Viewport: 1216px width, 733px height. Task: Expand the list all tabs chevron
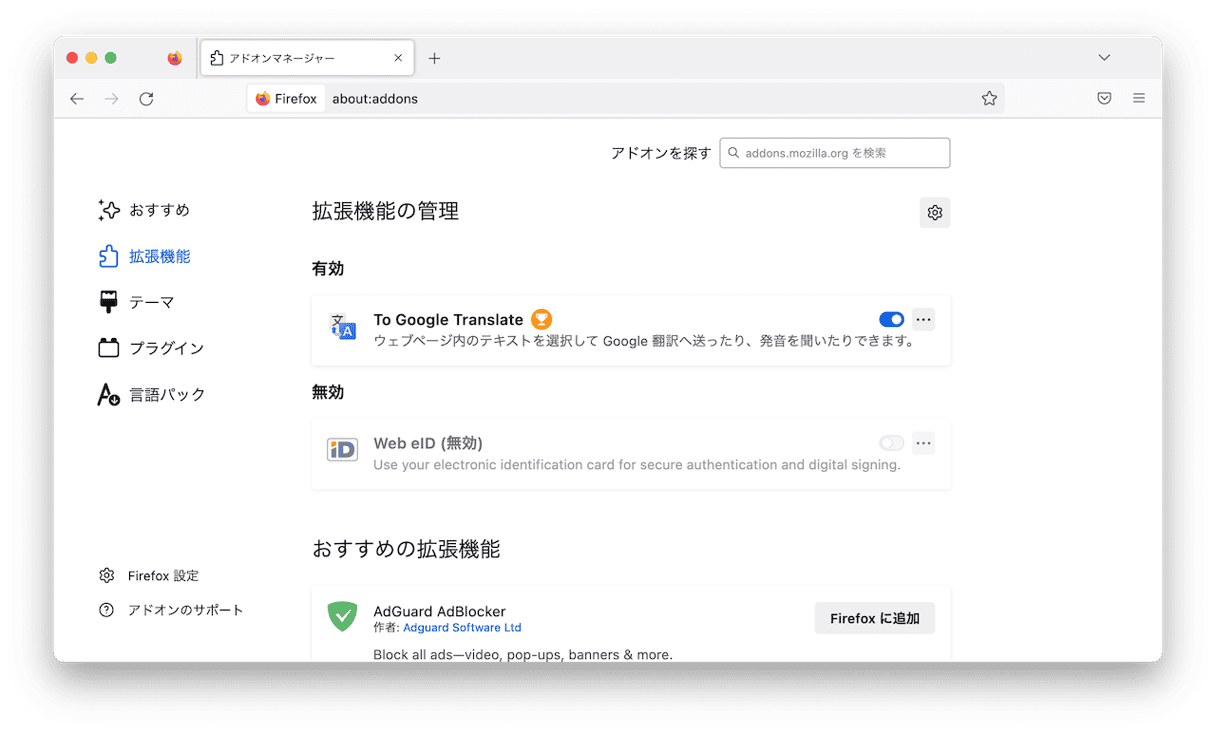coord(1104,58)
